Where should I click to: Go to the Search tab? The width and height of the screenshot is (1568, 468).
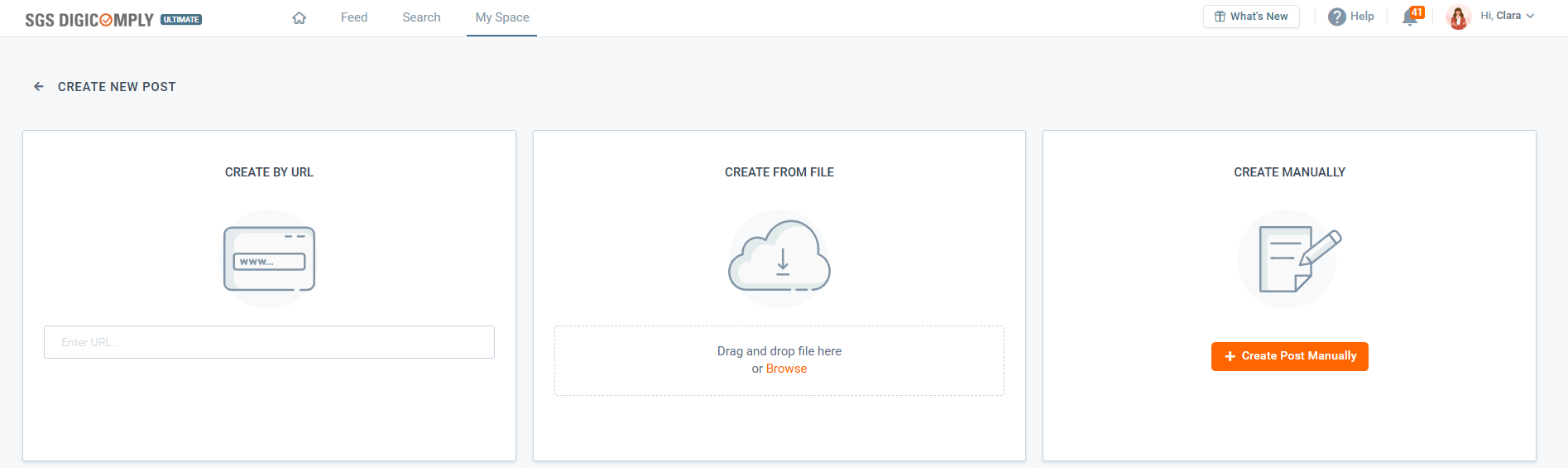[x=421, y=17]
